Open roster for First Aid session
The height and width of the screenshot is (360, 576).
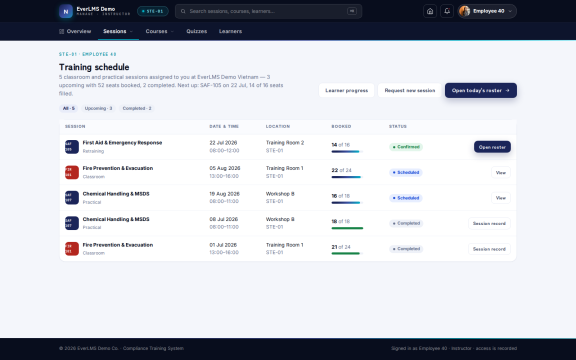coord(492,147)
